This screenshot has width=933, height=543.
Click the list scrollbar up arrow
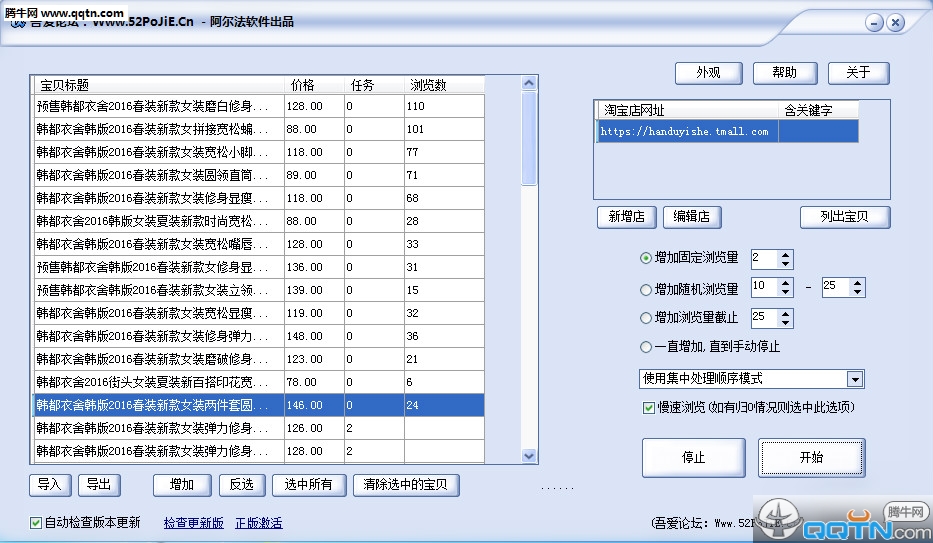(x=529, y=83)
